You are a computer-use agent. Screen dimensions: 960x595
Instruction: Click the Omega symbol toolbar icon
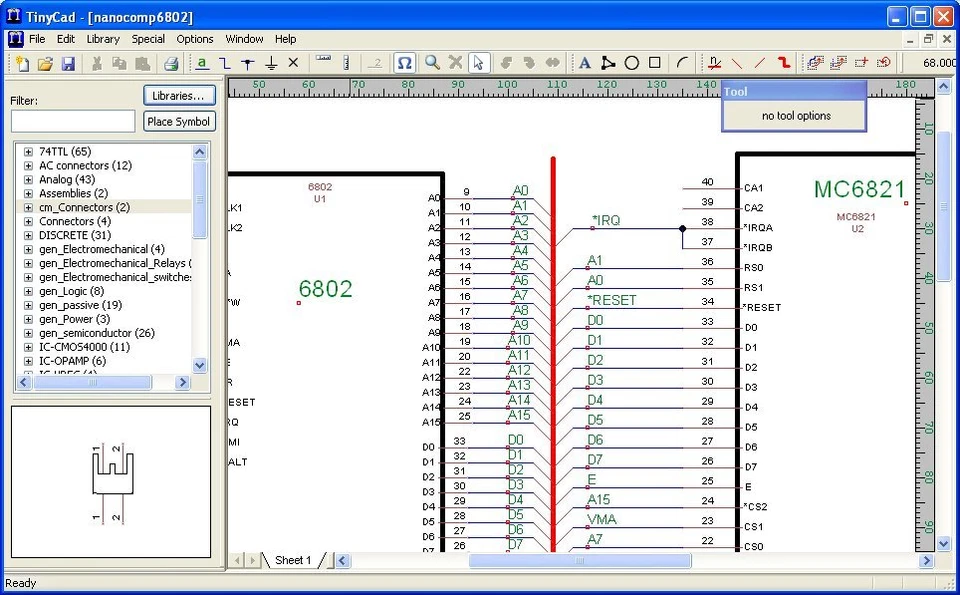click(404, 62)
